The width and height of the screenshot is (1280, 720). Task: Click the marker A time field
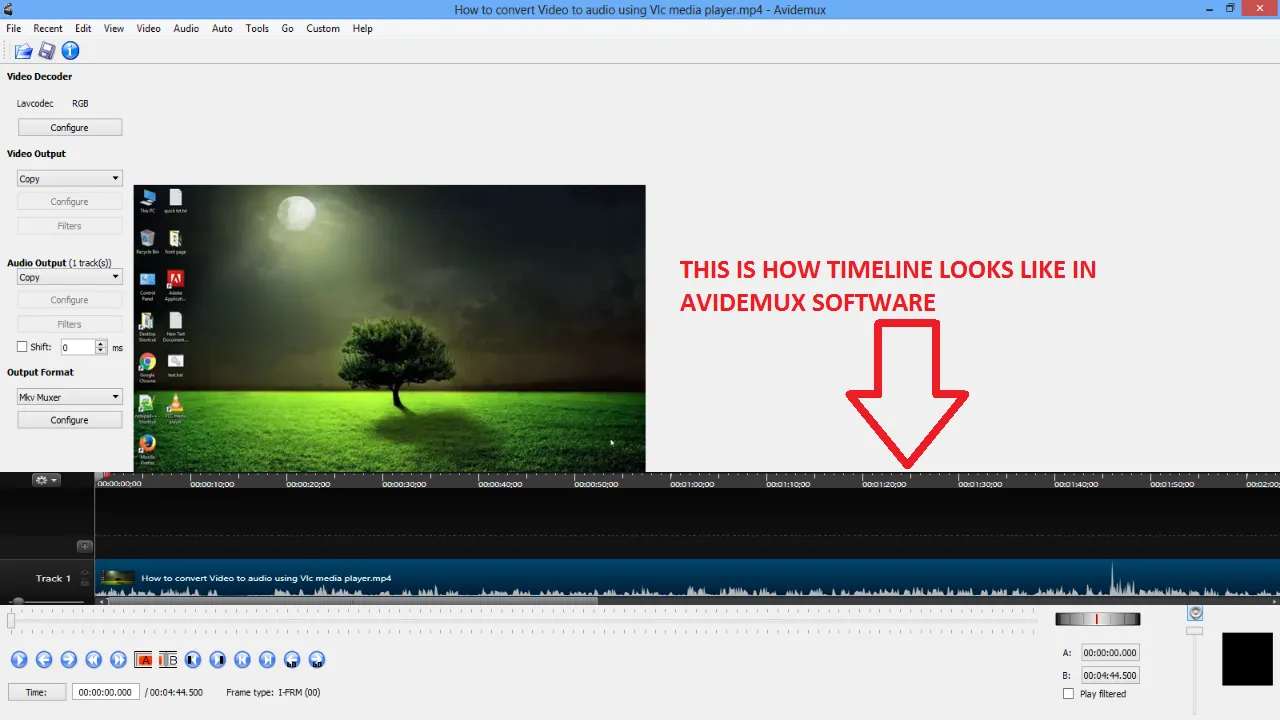pos(1110,653)
